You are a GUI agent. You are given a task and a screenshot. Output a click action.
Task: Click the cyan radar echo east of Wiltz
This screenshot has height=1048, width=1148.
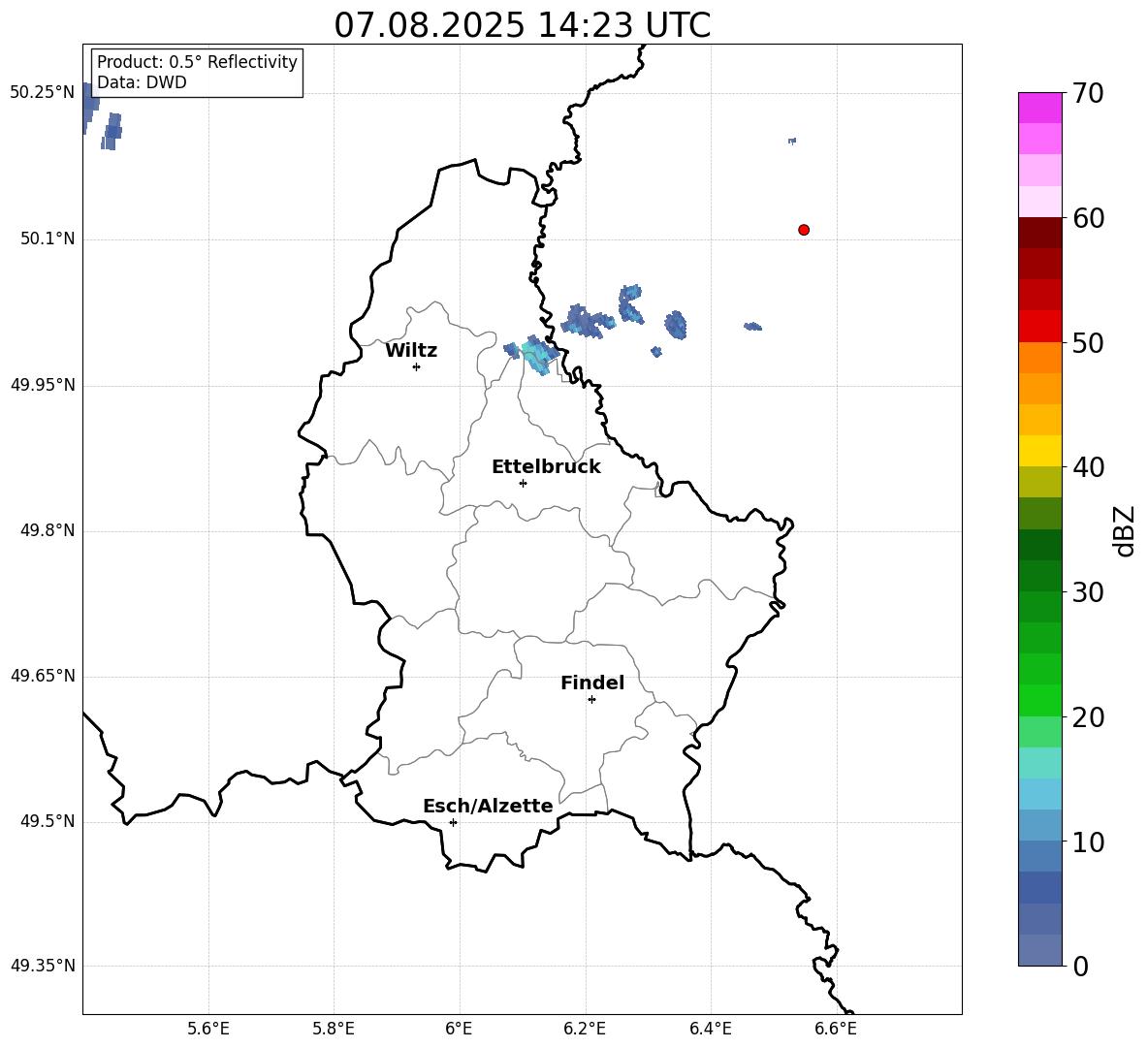tap(538, 356)
